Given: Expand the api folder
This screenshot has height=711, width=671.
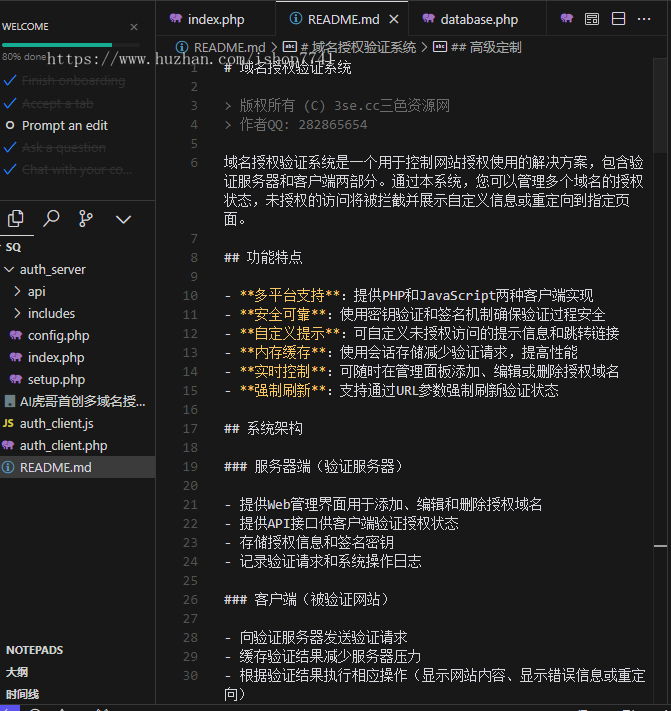Looking at the screenshot, I should pyautogui.click(x=78, y=292).
